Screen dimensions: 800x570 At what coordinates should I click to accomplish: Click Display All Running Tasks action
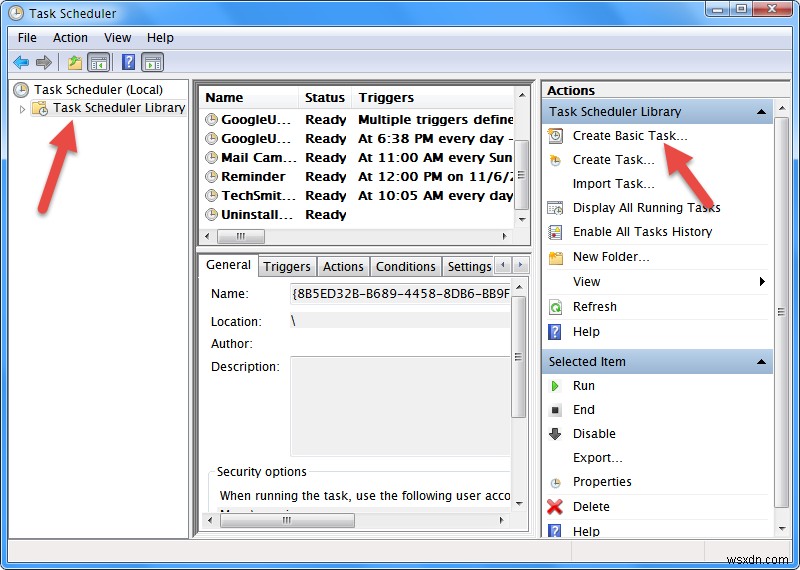(x=646, y=208)
